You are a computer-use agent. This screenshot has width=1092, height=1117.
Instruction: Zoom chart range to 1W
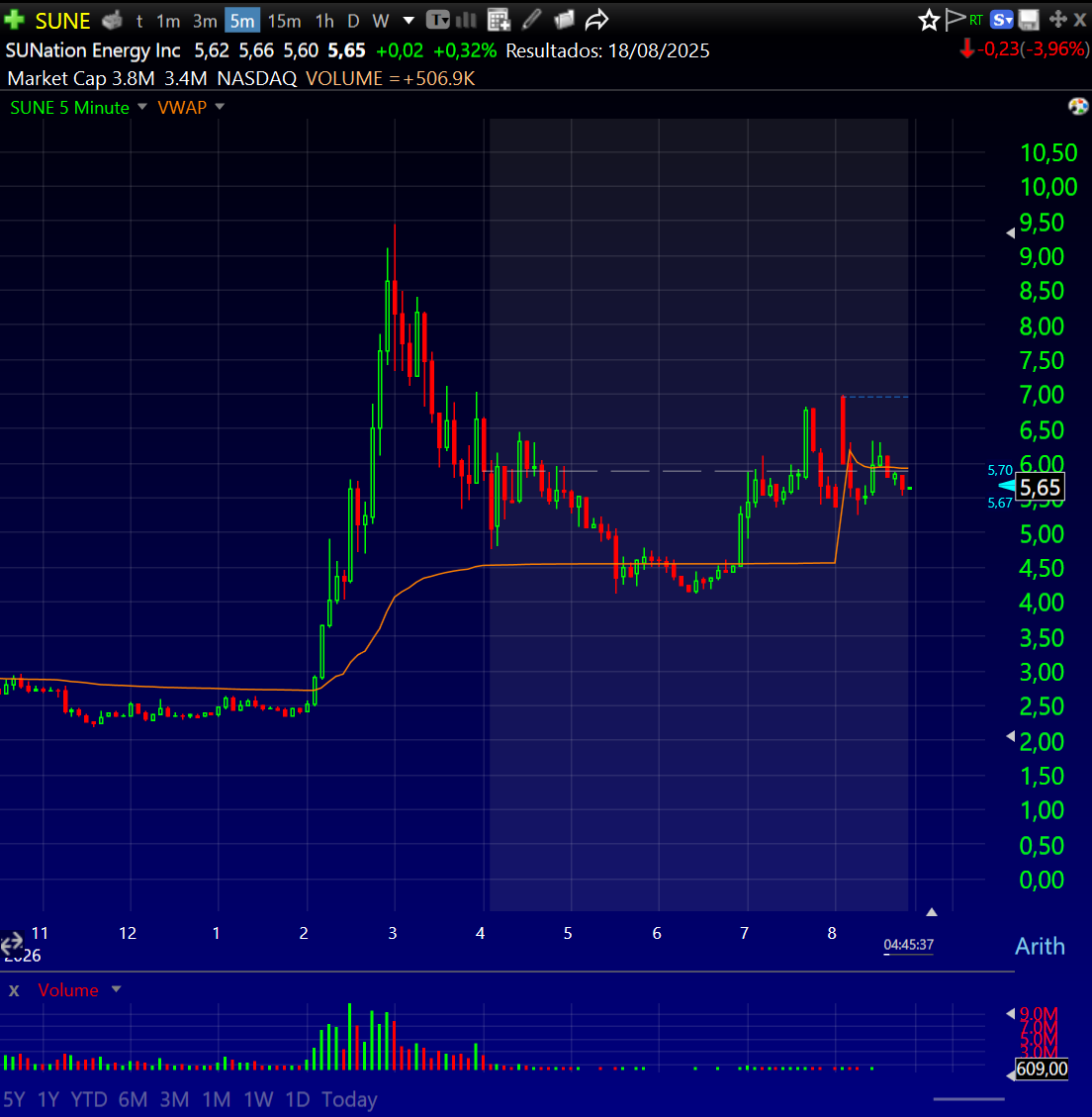coord(258,1099)
